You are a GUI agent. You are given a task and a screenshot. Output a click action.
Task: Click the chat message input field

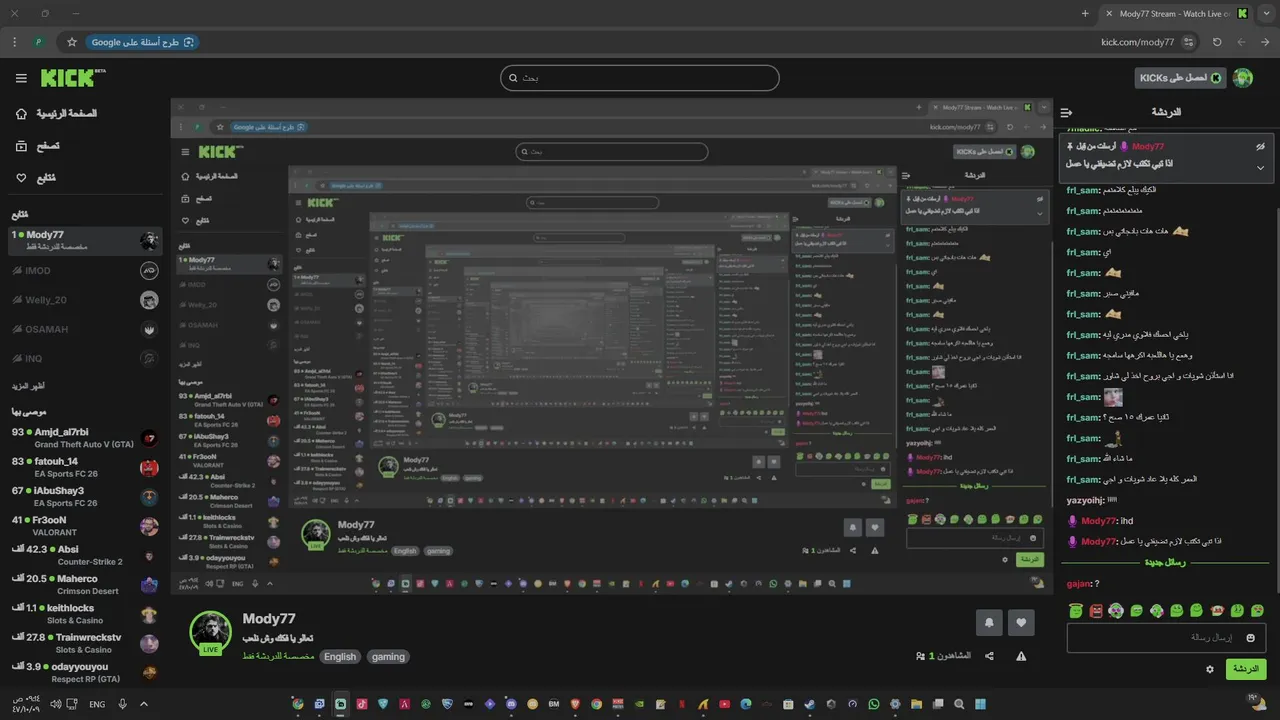[1167, 638]
